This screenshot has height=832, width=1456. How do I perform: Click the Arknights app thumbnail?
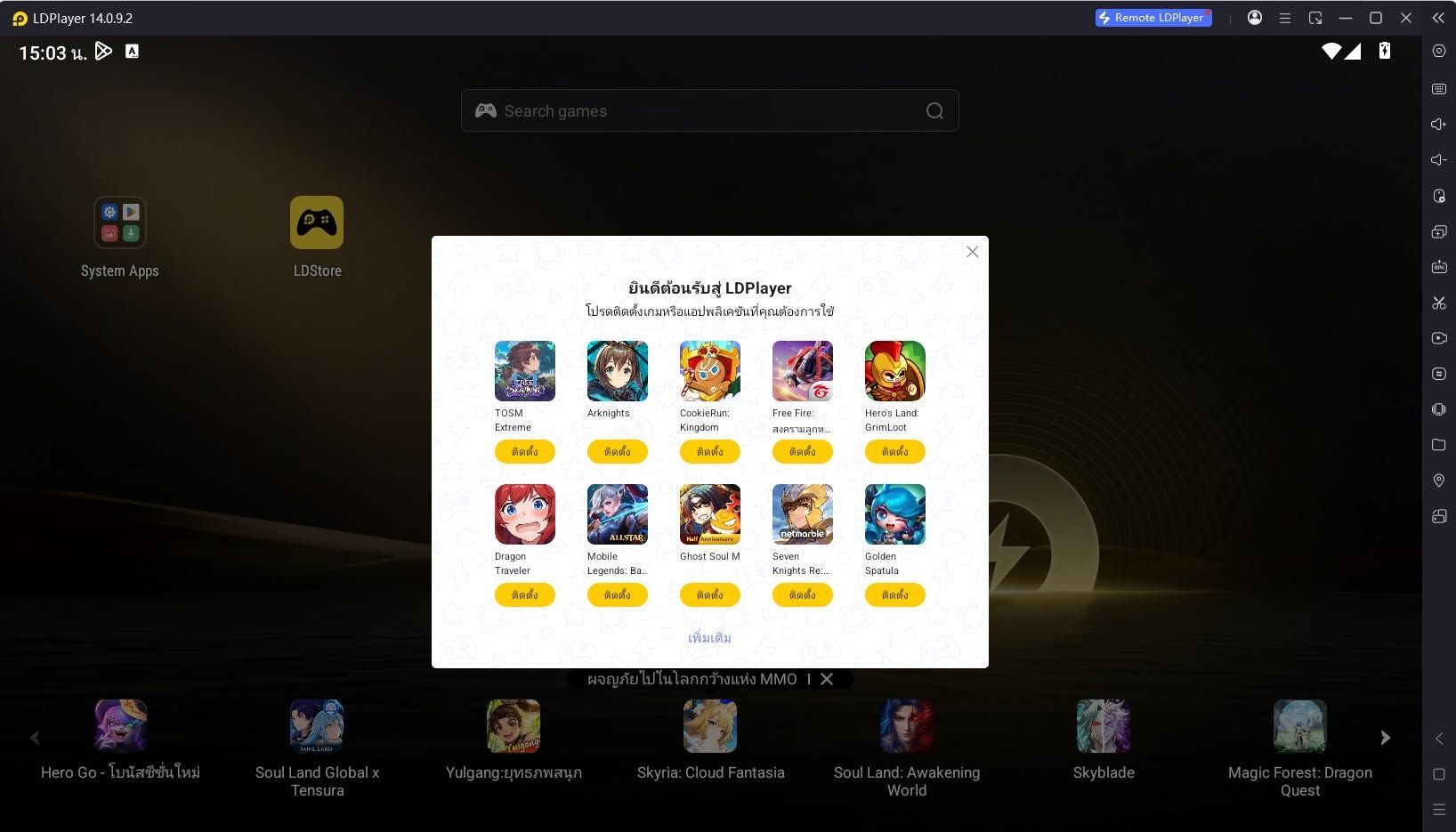pos(618,371)
